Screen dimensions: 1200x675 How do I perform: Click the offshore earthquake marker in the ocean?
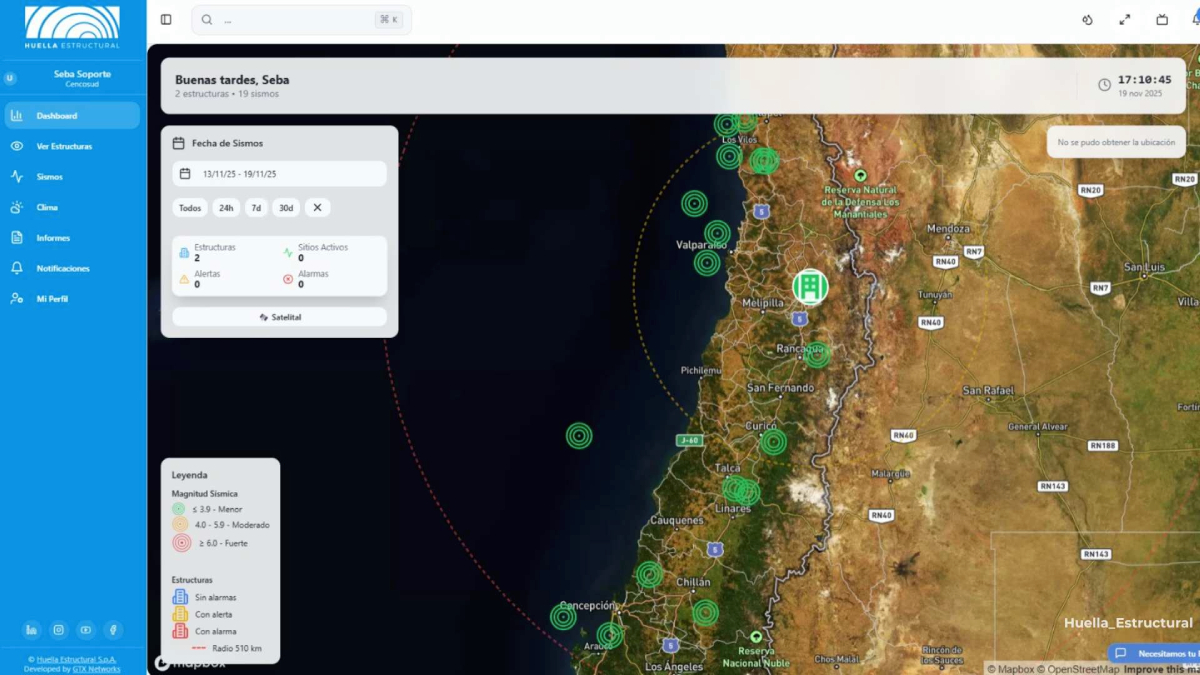(x=579, y=436)
